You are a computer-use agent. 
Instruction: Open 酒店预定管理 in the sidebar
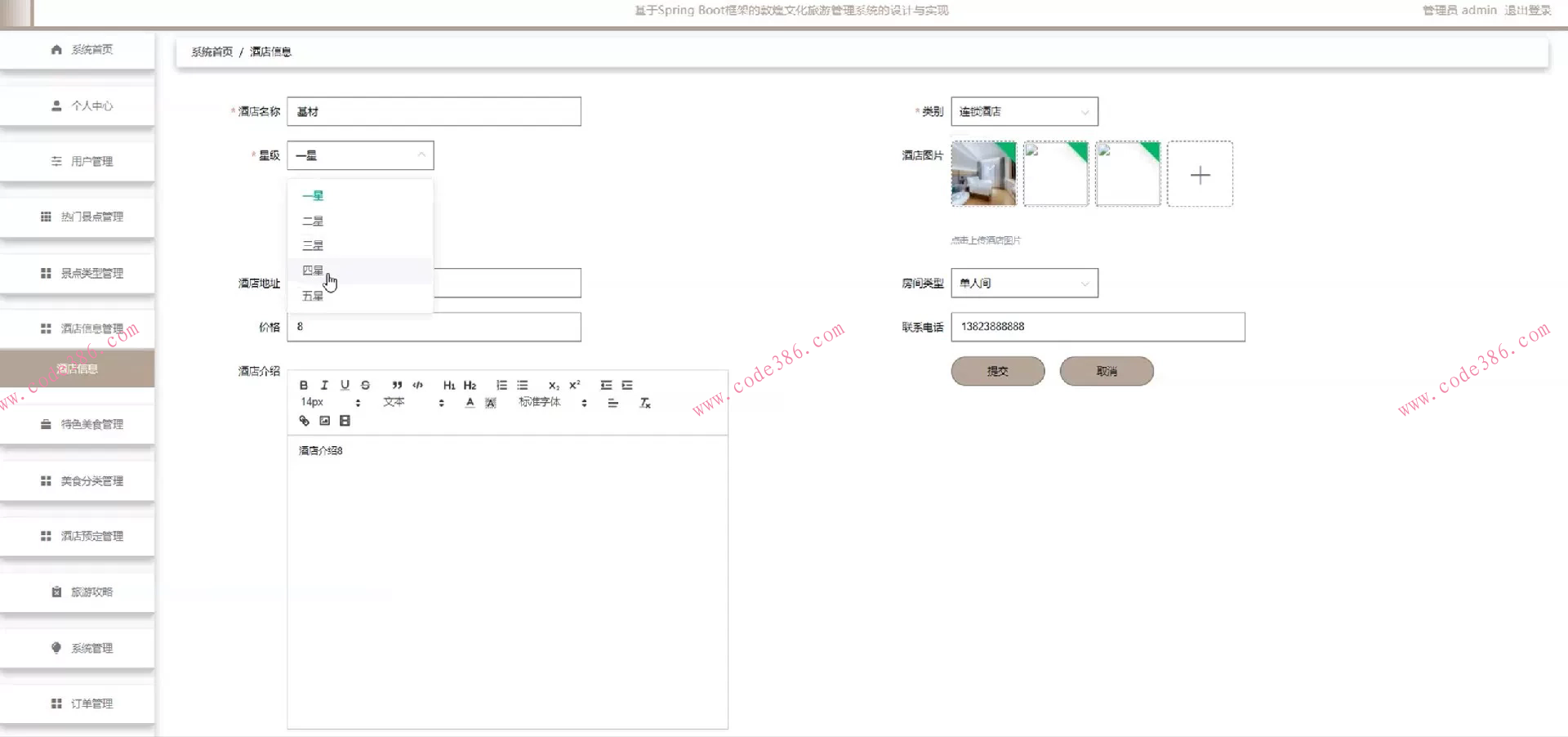point(78,537)
